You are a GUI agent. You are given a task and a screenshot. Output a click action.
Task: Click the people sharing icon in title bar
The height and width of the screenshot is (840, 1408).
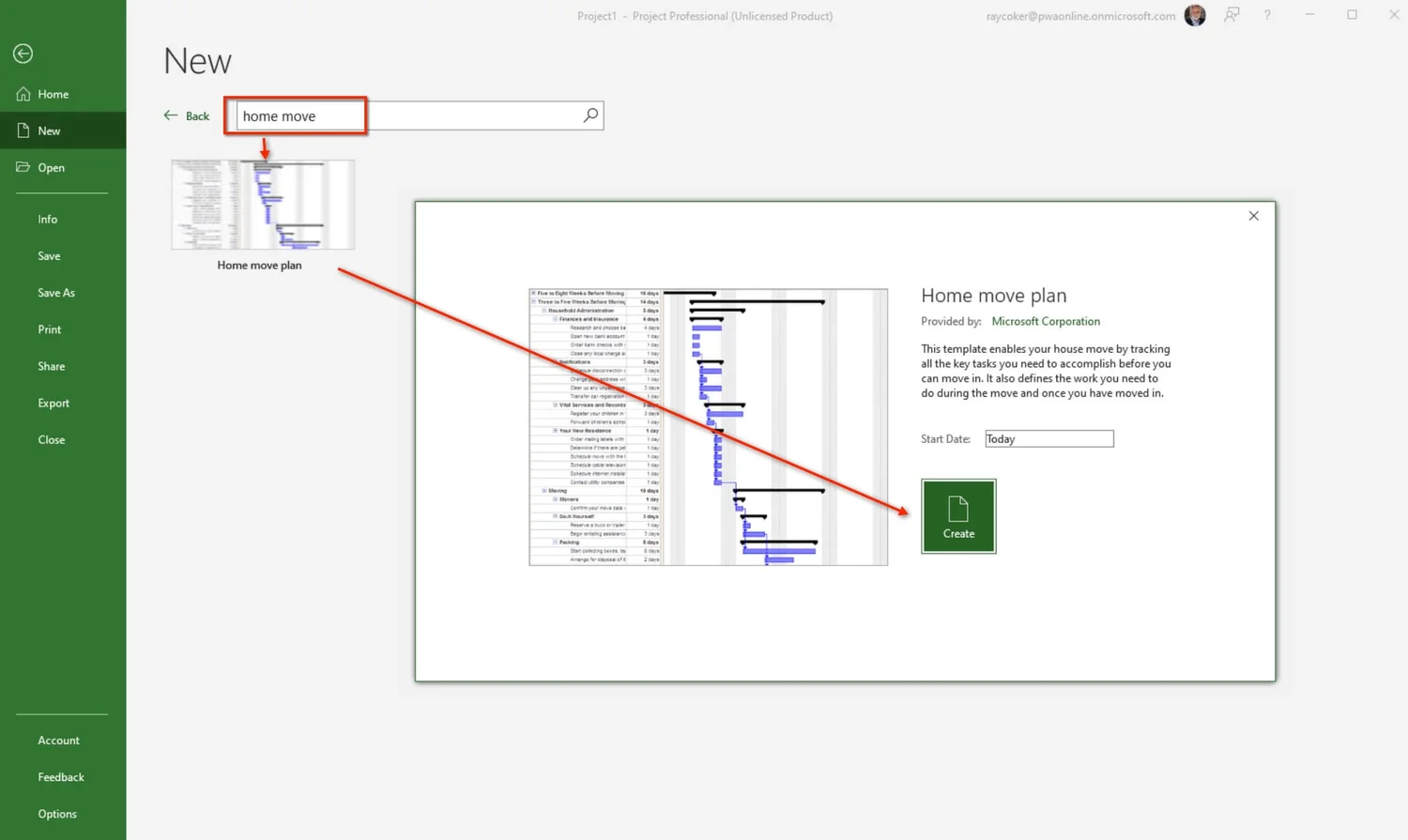1231,15
